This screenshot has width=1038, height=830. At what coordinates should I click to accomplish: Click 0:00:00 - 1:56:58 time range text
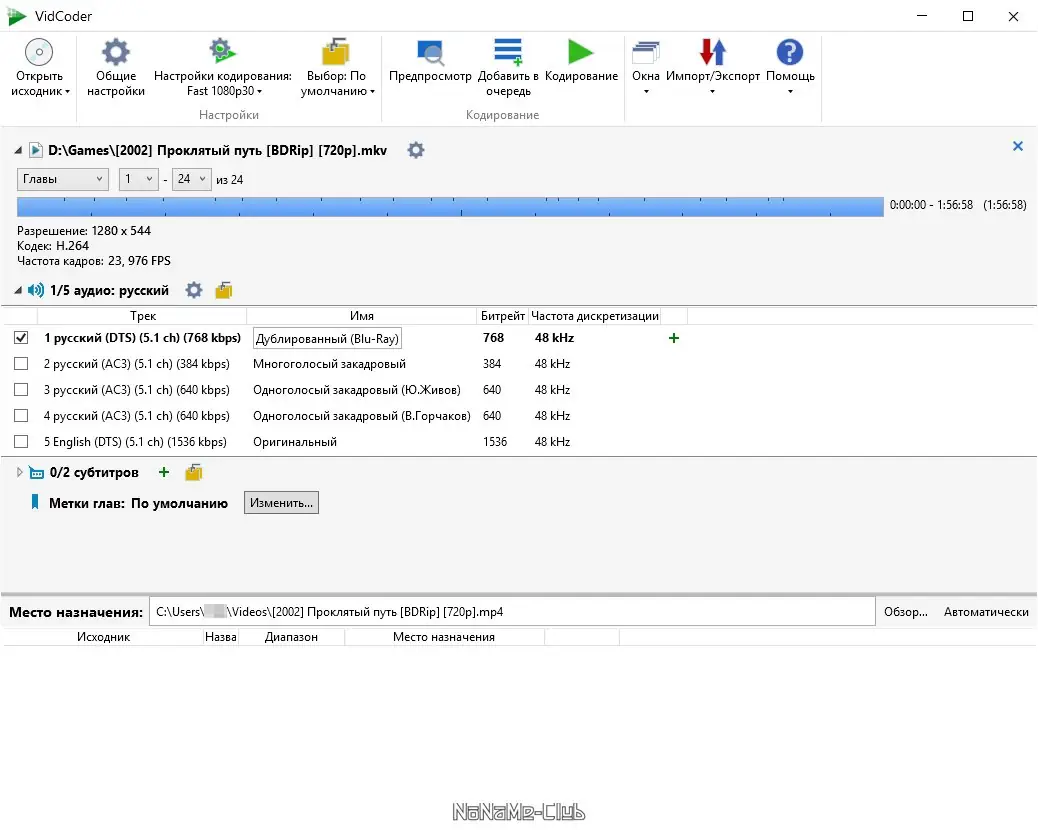(931, 205)
